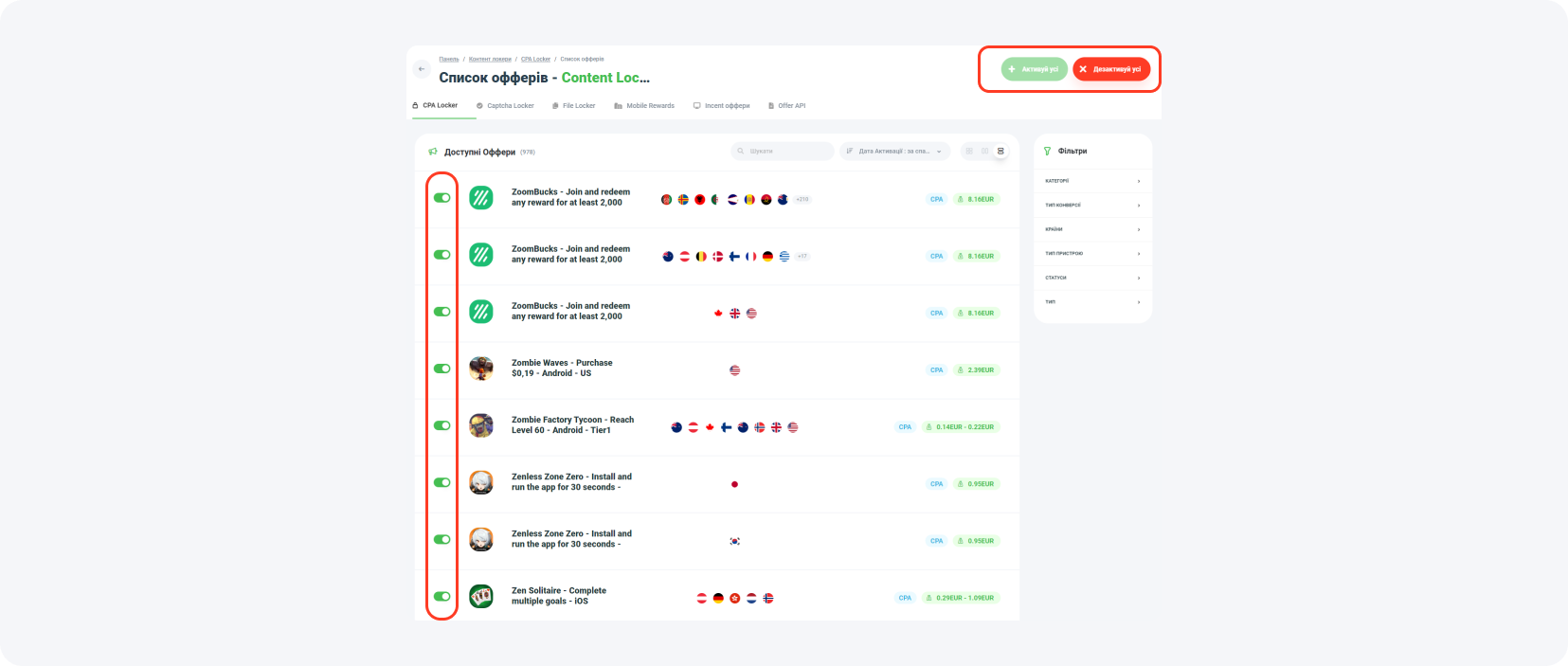Click the Zen Solitaire app icon

click(481, 597)
